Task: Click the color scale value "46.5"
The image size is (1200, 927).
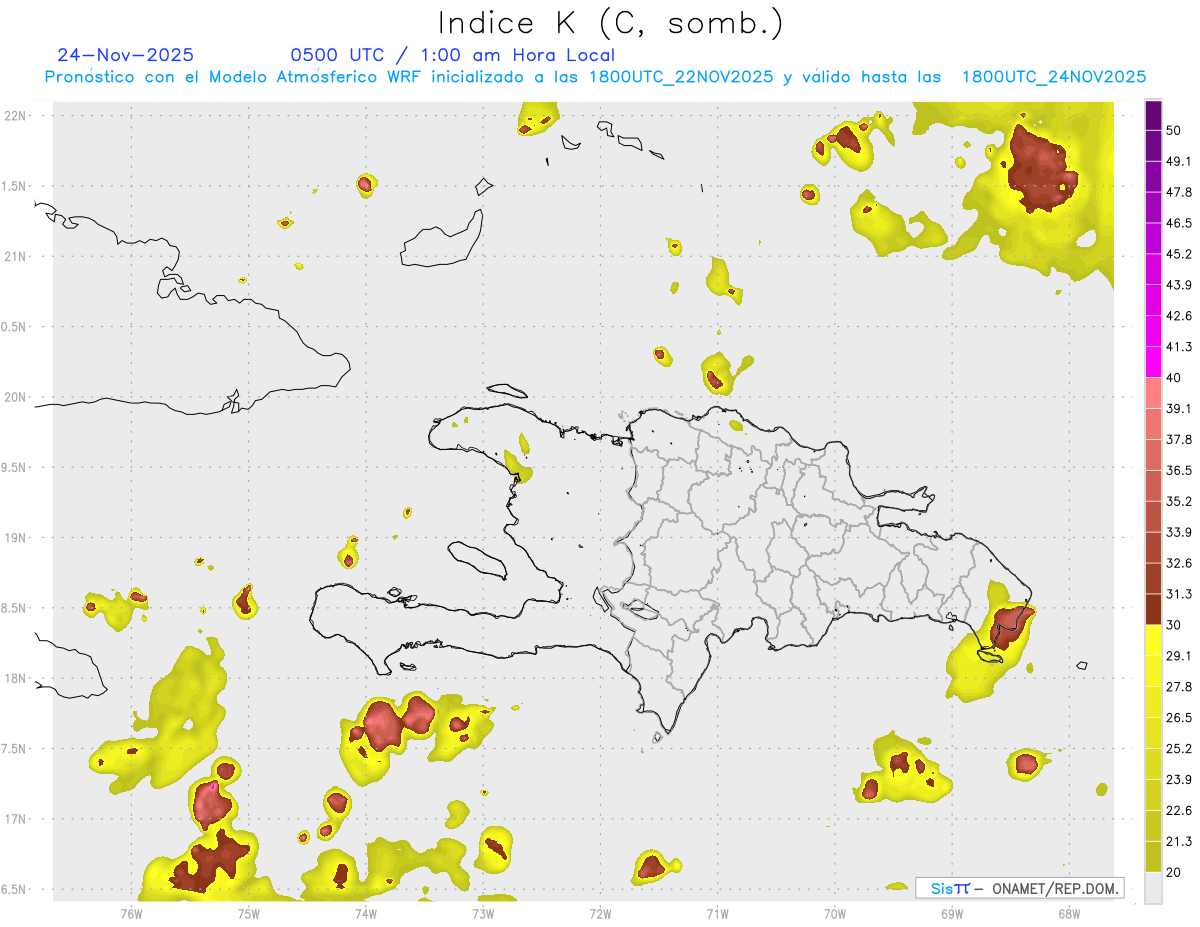Action: pyautogui.click(x=1178, y=223)
